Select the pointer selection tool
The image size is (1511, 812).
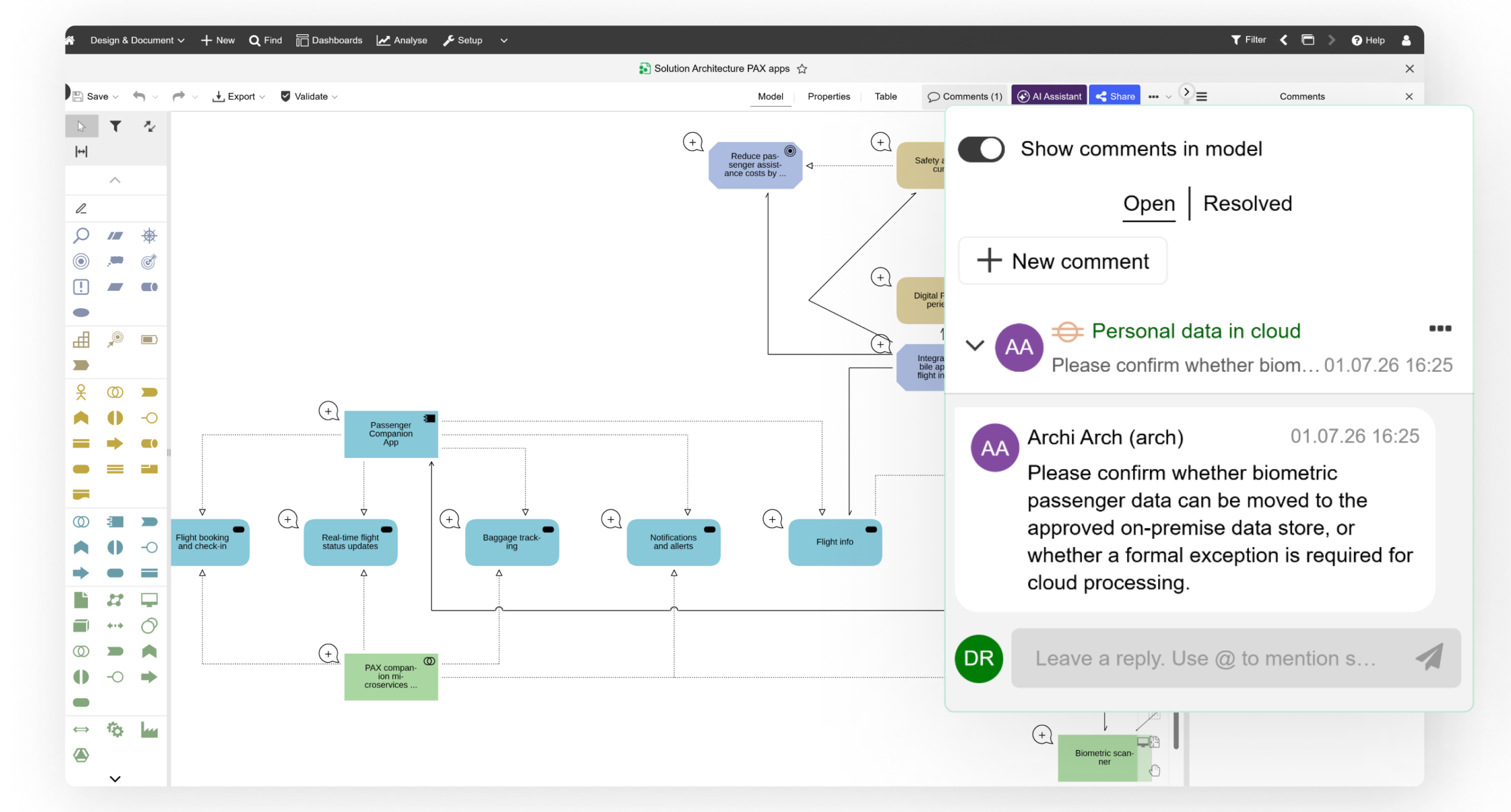(x=81, y=126)
